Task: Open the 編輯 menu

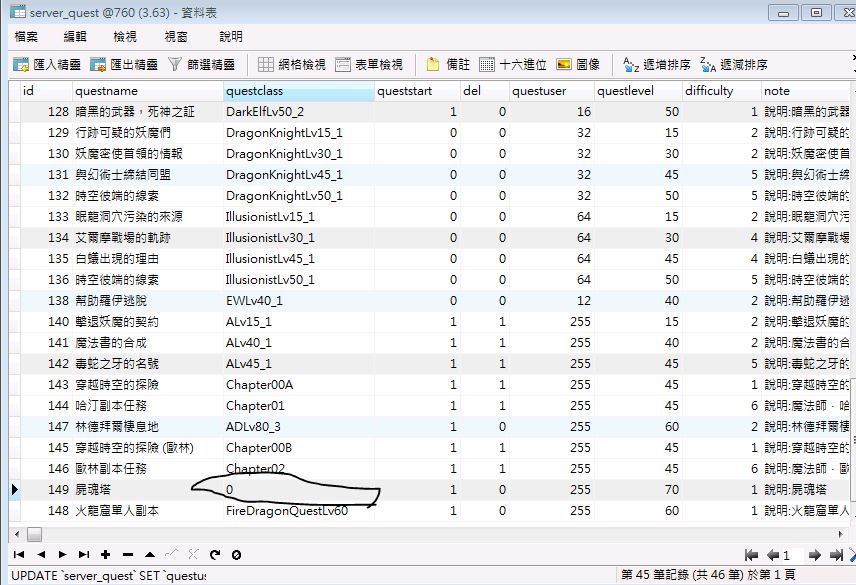Action: click(x=75, y=37)
